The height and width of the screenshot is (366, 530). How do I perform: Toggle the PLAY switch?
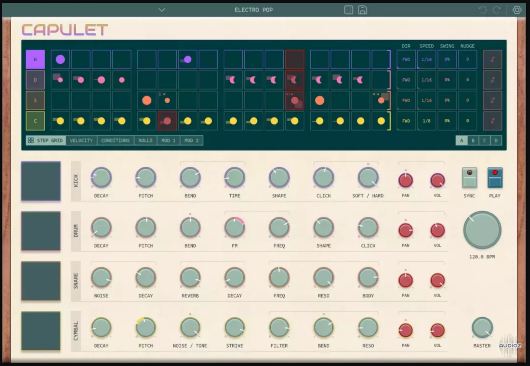click(x=495, y=178)
